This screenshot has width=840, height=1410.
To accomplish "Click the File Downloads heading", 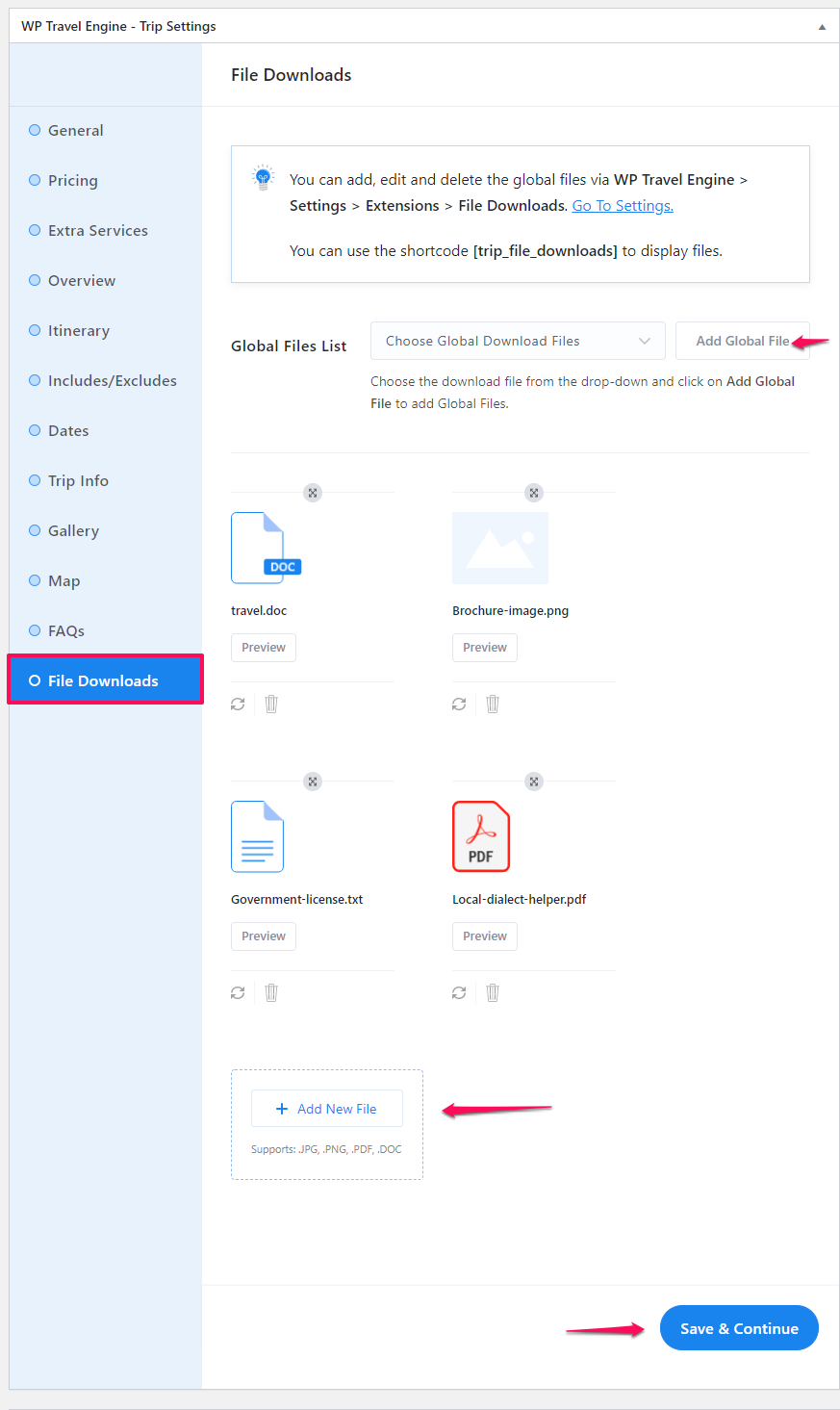I will click(292, 75).
